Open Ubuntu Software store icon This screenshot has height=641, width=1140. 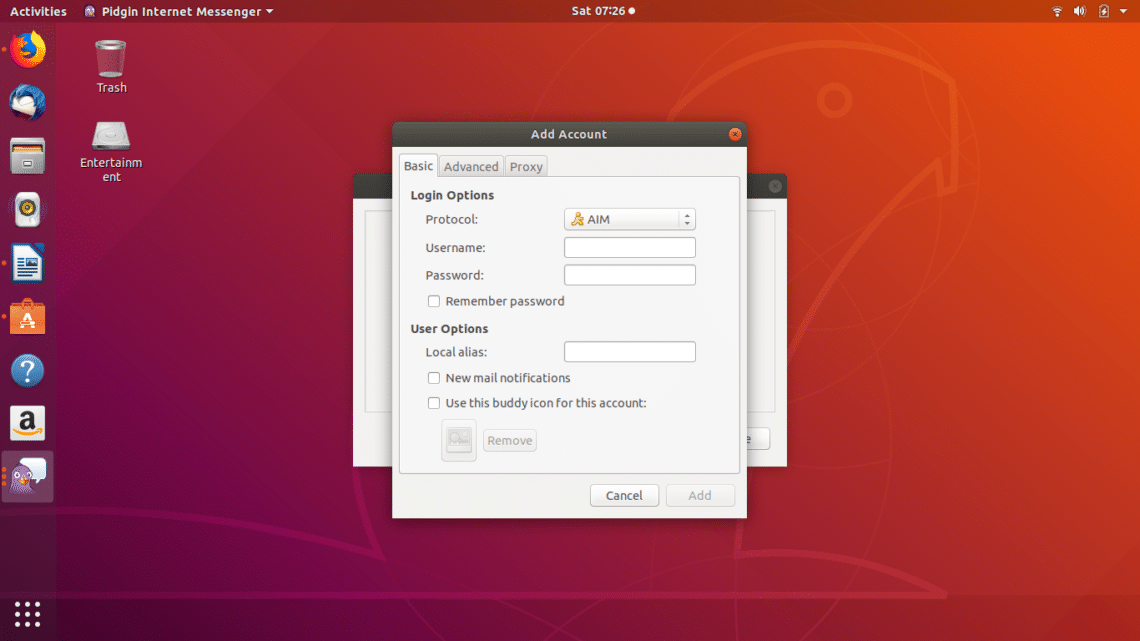click(x=28, y=318)
